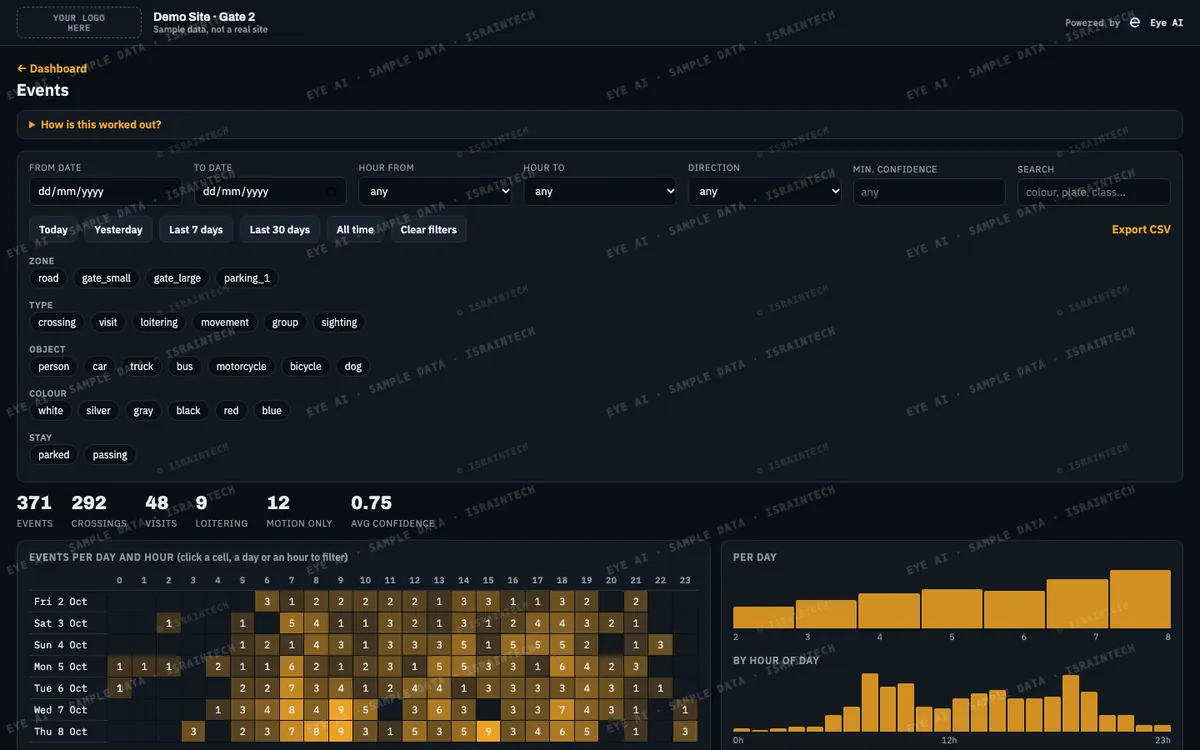The image size is (1200, 750).
Task: Open the Direction dropdown
Action: coord(765,191)
